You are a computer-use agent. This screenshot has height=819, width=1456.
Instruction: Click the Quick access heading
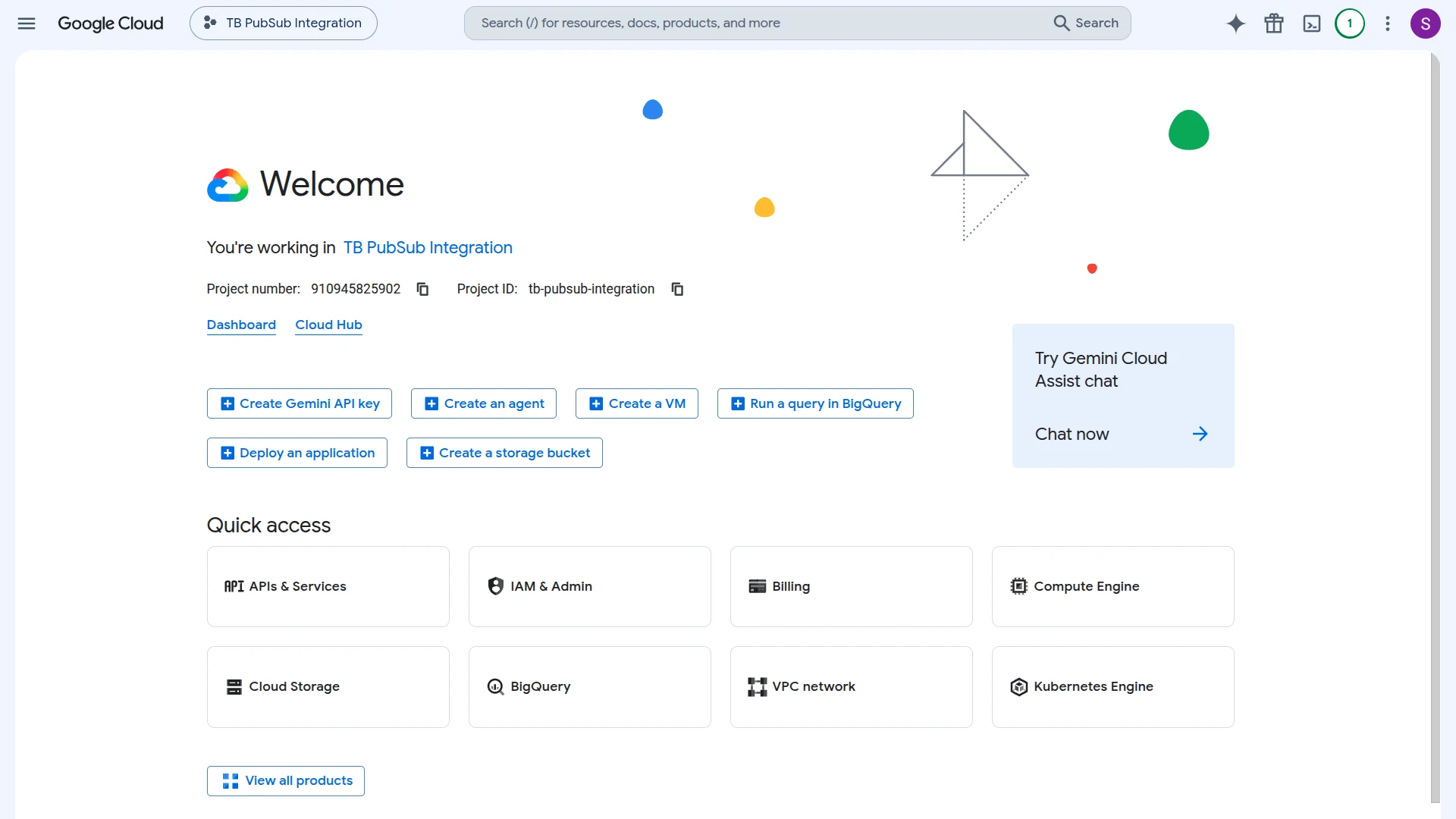pyautogui.click(x=268, y=526)
